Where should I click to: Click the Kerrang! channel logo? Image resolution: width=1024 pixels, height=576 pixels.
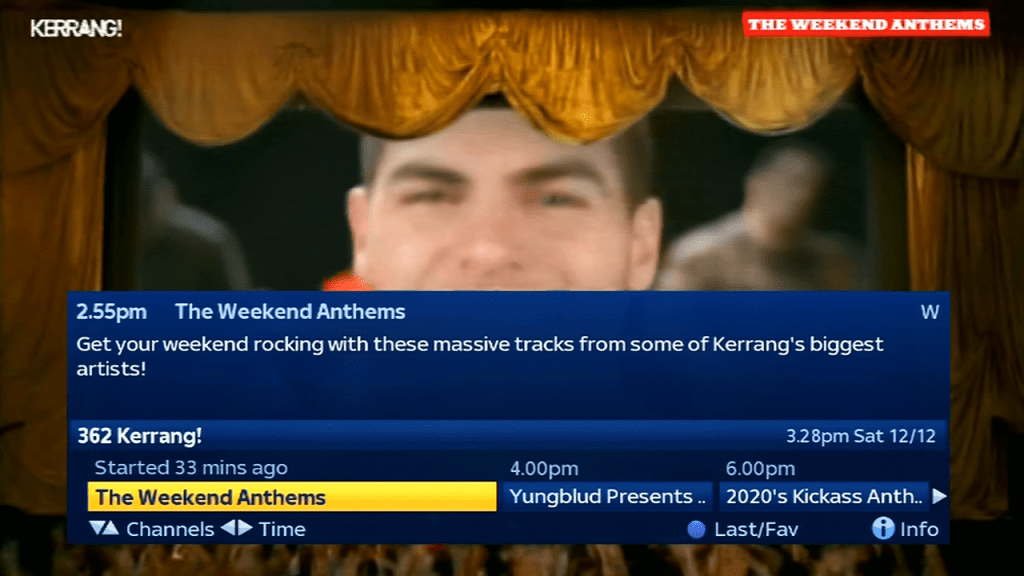(x=76, y=28)
